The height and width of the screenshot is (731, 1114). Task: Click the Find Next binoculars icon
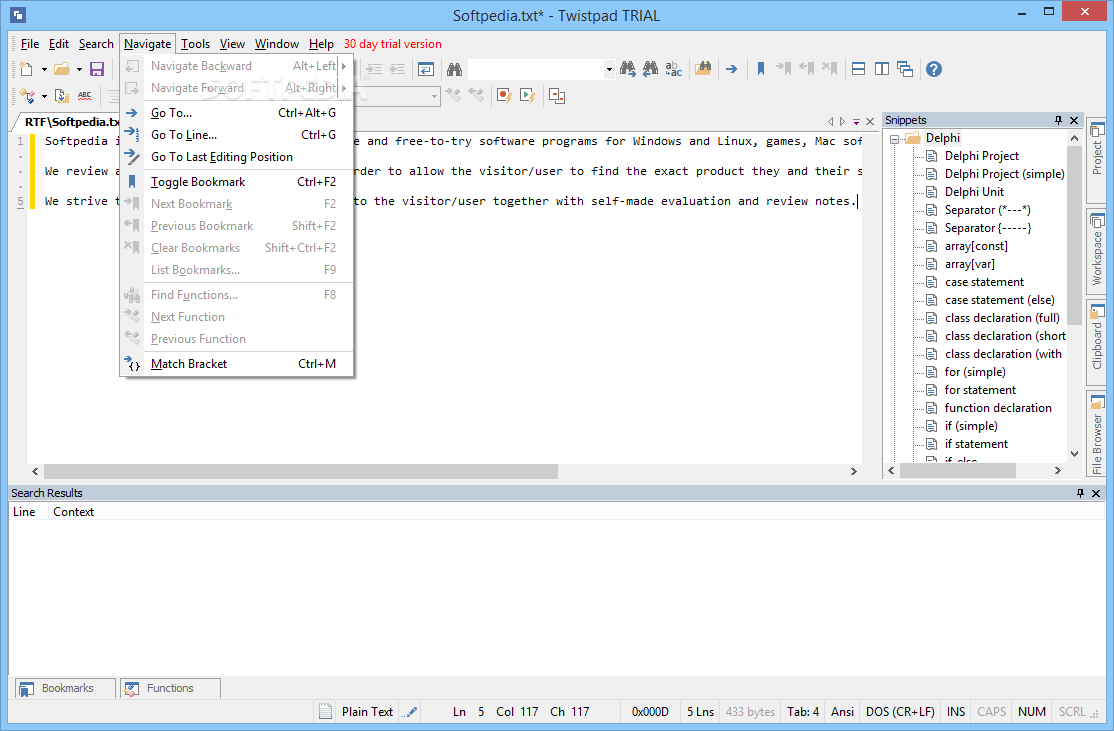[x=627, y=69]
